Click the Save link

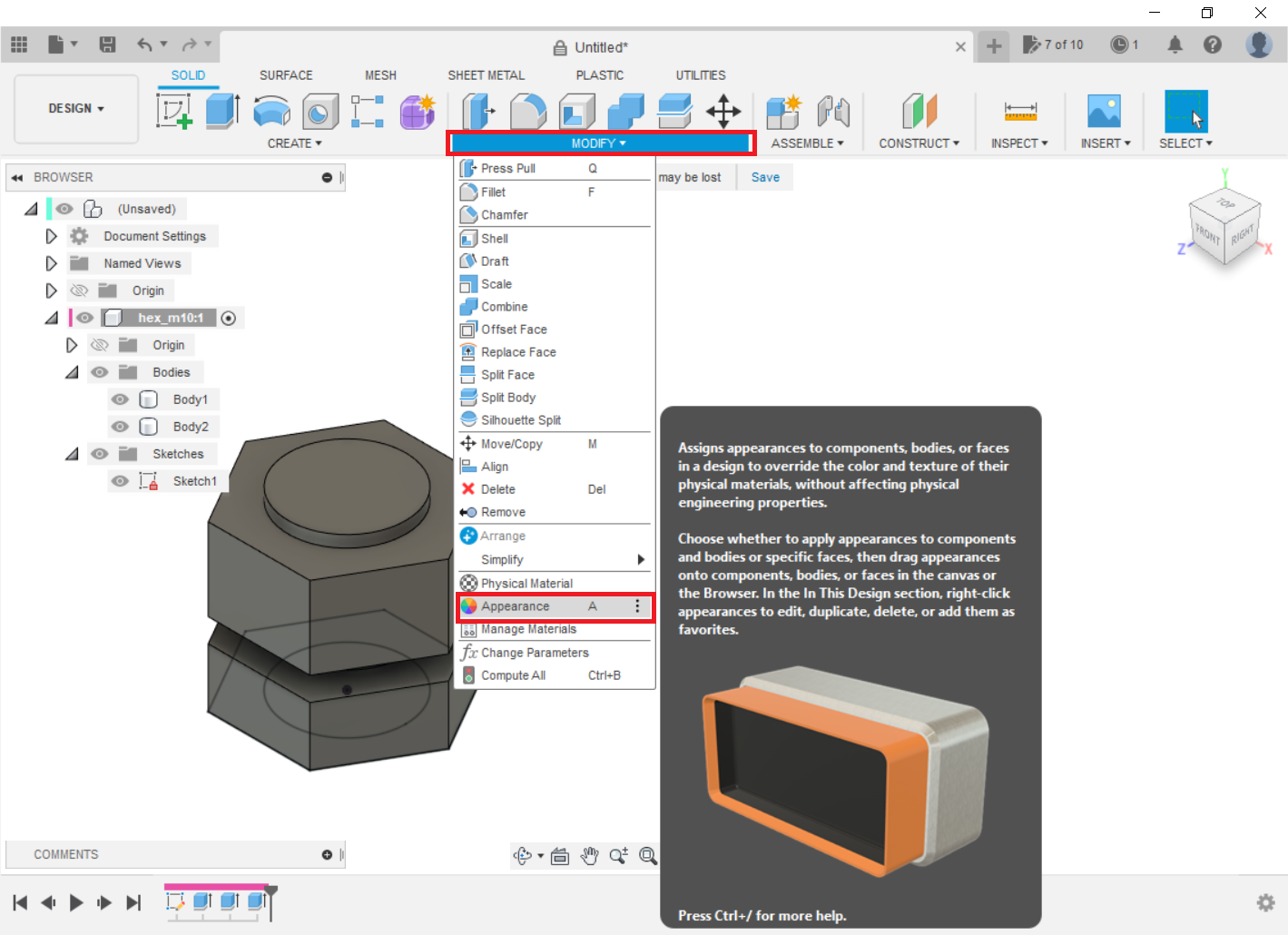[x=765, y=177]
